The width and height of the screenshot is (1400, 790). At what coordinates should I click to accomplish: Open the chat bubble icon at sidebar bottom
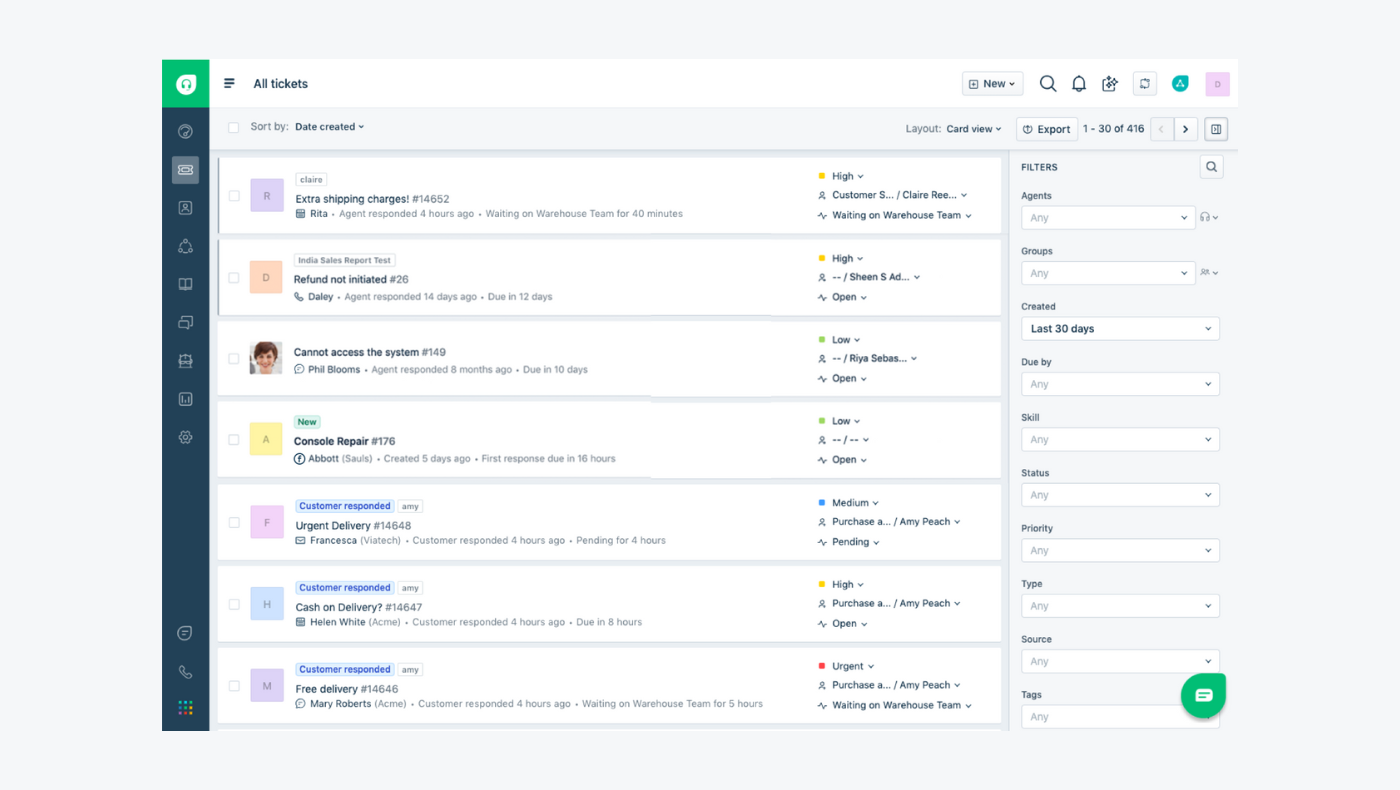(185, 633)
